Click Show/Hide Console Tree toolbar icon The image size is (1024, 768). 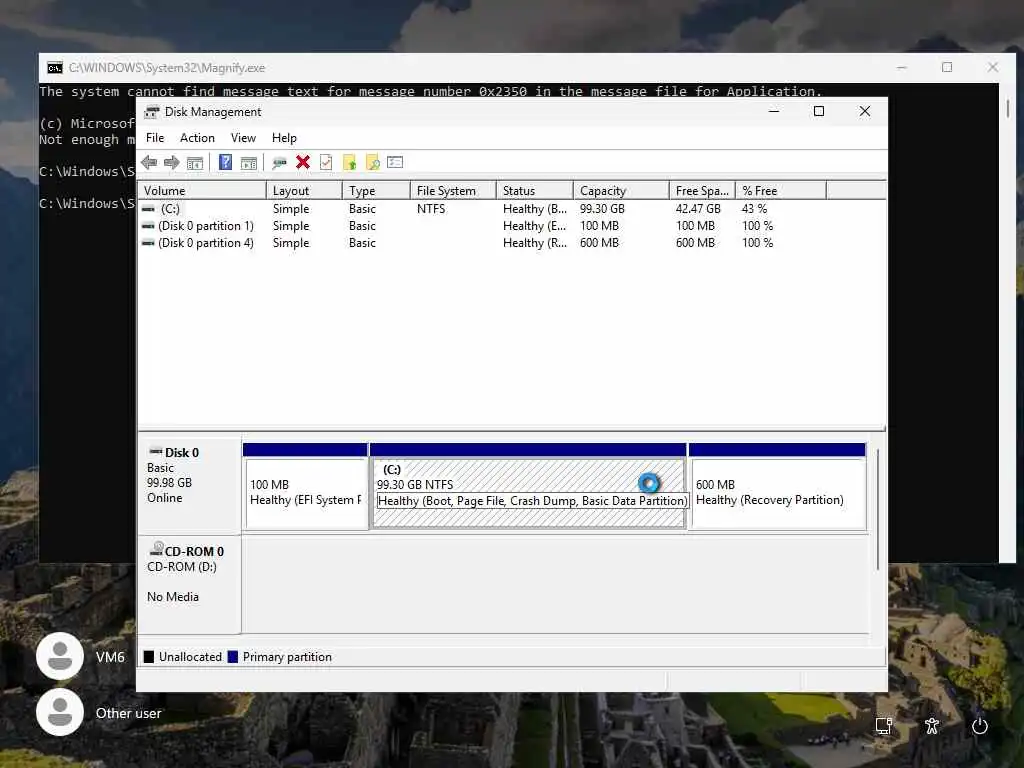[195, 163]
